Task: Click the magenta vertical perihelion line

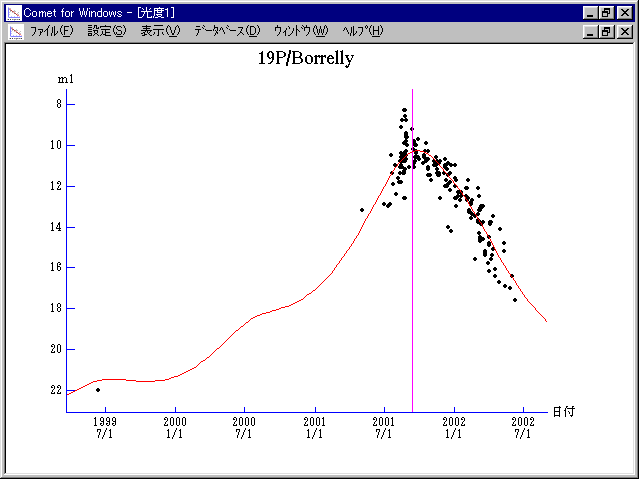Action: tap(412, 300)
